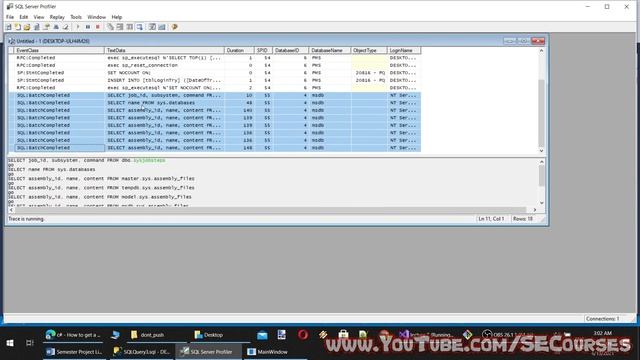Click the '20816 - PQ' ObjectType cell in SET NOCOUNT row
The height and width of the screenshot is (360, 640).
click(x=369, y=73)
